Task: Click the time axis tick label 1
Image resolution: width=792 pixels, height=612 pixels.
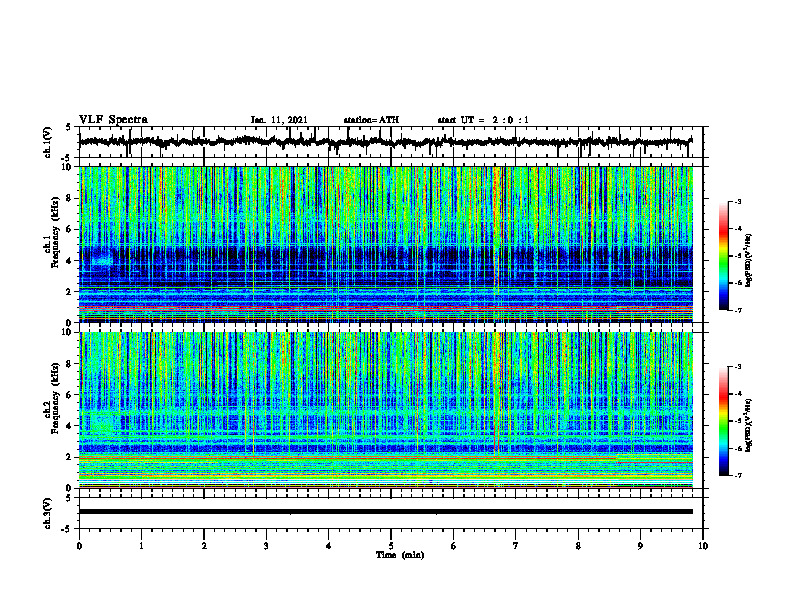Action: pyautogui.click(x=141, y=546)
